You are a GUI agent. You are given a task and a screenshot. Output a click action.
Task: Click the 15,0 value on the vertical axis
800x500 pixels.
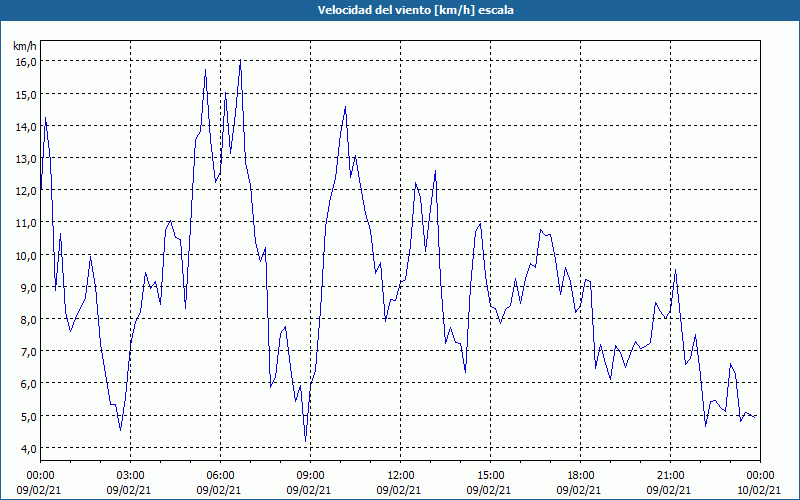[x=26, y=94]
